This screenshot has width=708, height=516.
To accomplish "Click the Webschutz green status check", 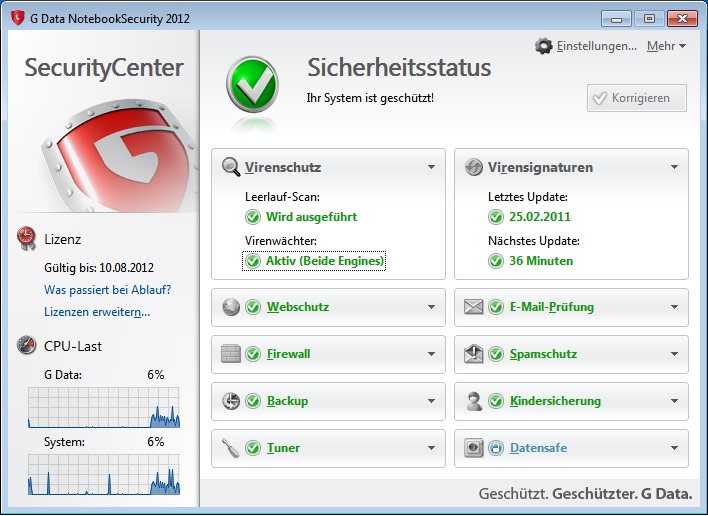I will pos(253,307).
